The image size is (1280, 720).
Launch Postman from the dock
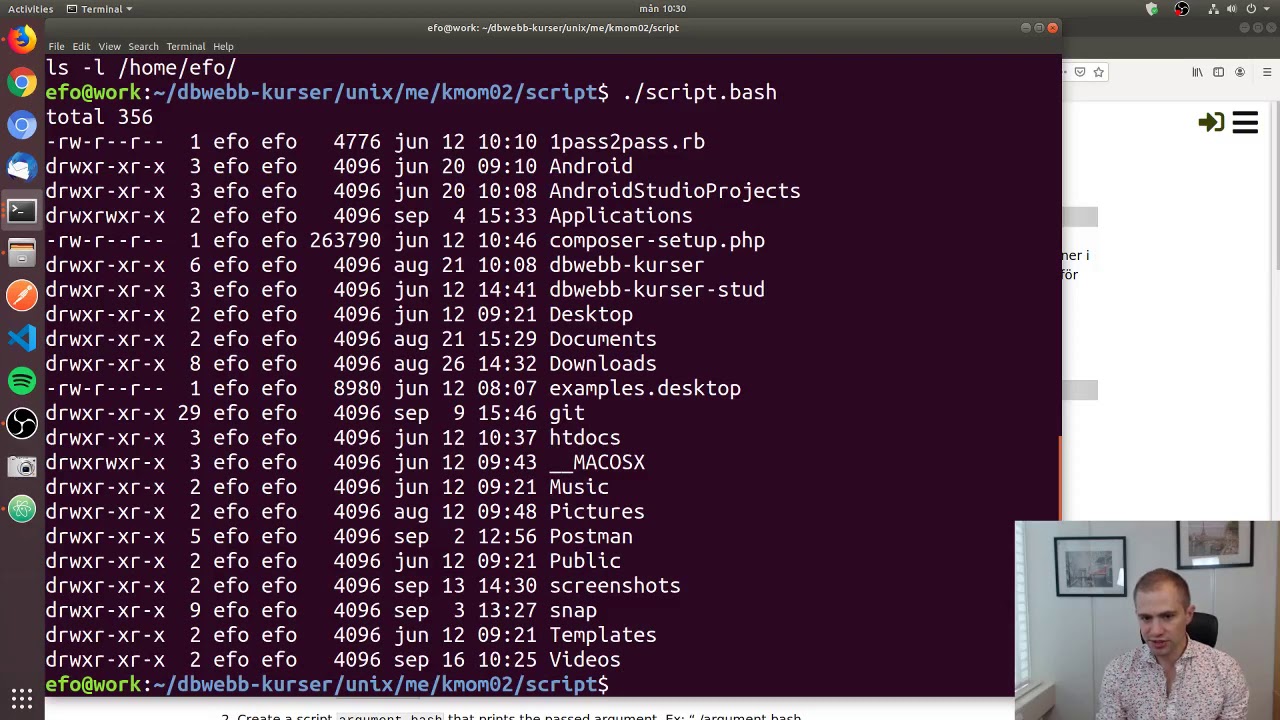pyautogui.click(x=22, y=295)
